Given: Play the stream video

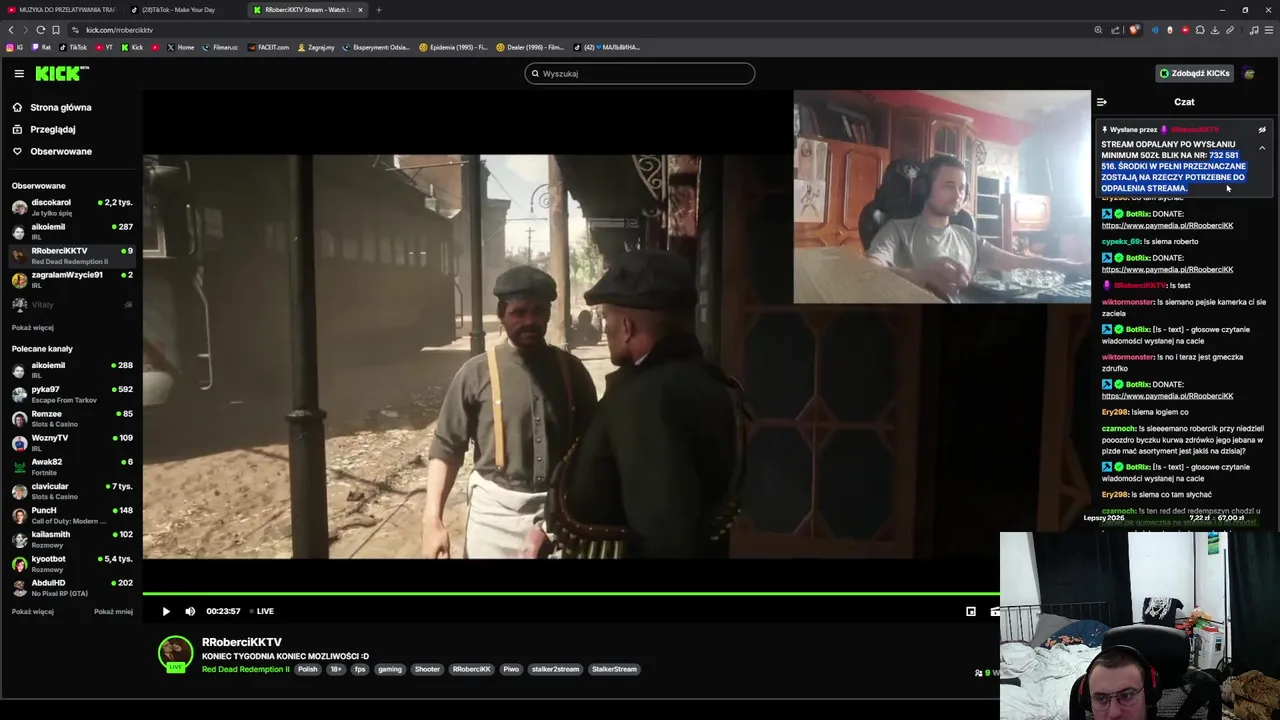Looking at the screenshot, I should pyautogui.click(x=166, y=611).
